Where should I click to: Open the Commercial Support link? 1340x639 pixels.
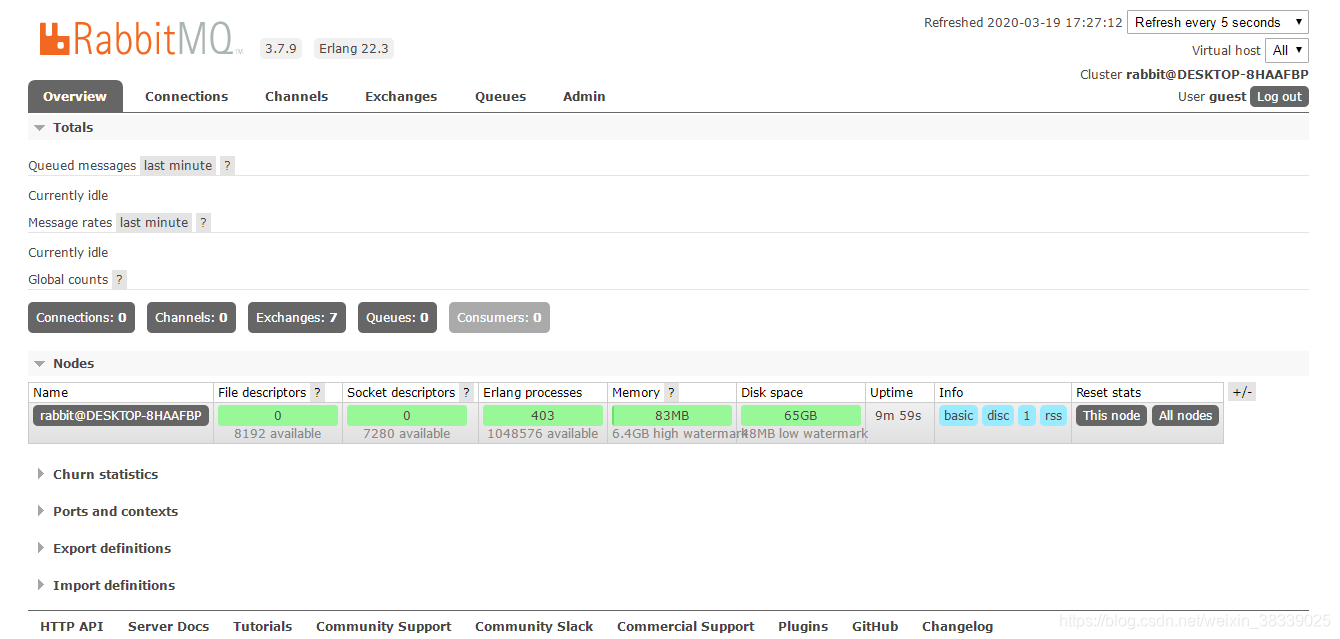click(x=686, y=627)
